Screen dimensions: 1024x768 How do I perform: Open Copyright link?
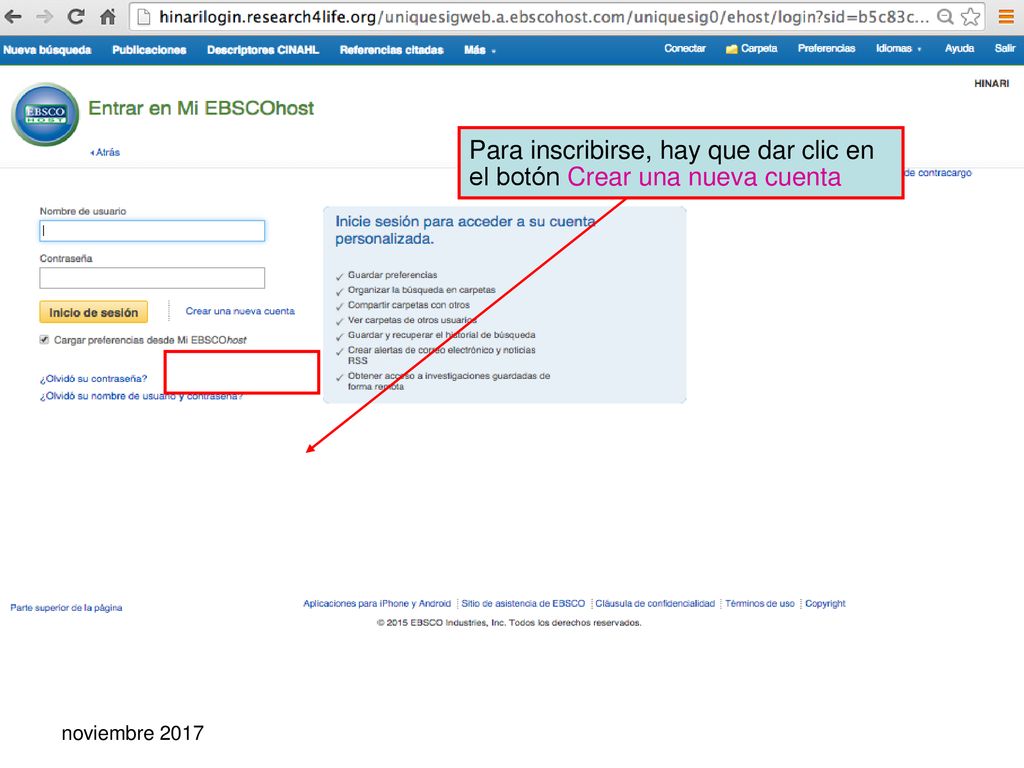coord(825,603)
